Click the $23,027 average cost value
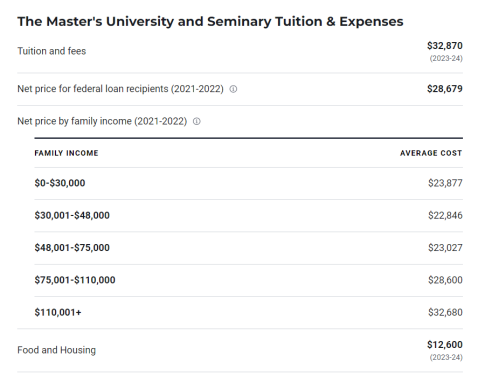The height and width of the screenshot is (376, 478). point(445,248)
